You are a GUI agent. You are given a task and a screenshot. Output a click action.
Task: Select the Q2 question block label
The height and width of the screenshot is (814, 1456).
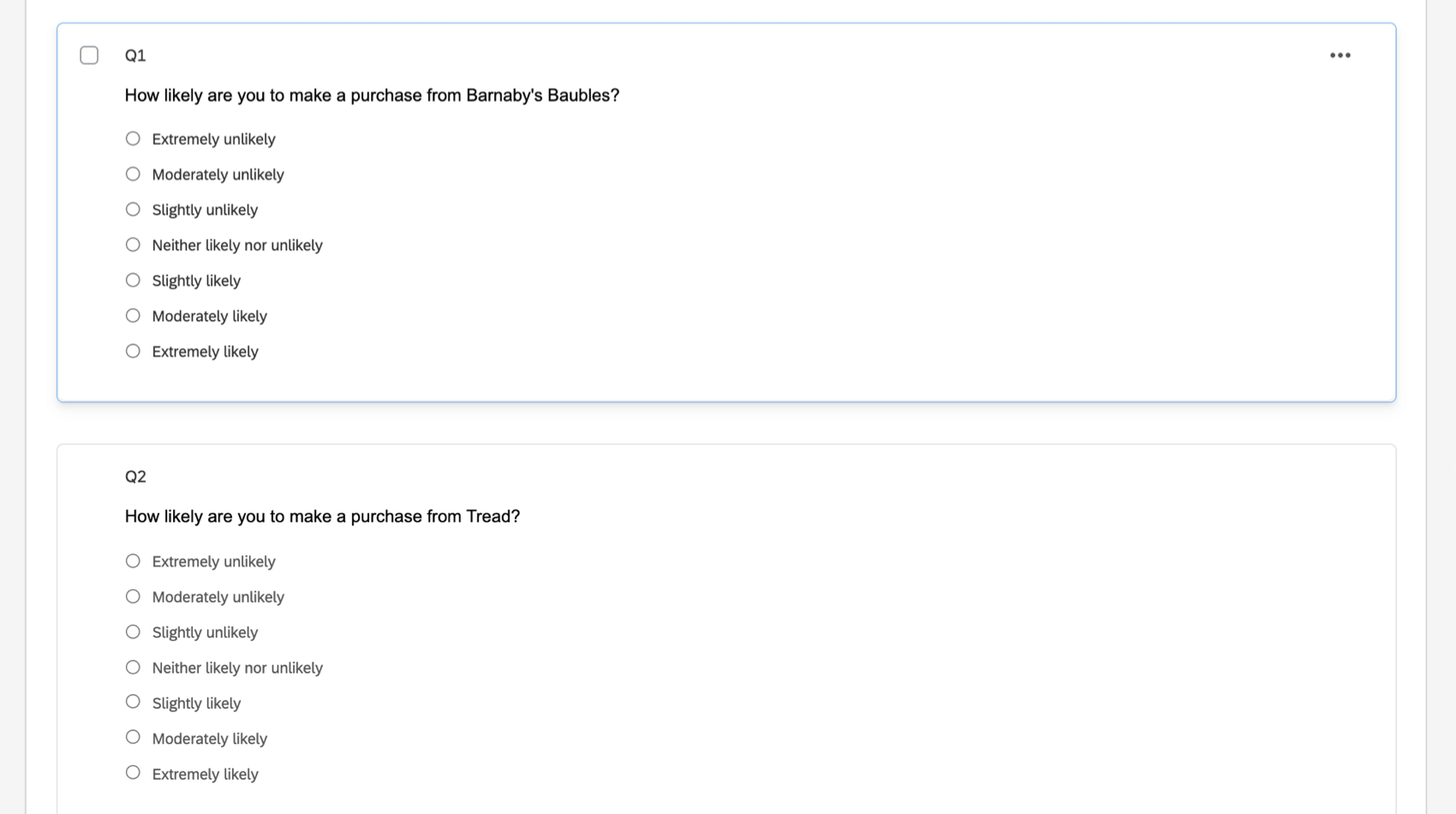(x=135, y=476)
